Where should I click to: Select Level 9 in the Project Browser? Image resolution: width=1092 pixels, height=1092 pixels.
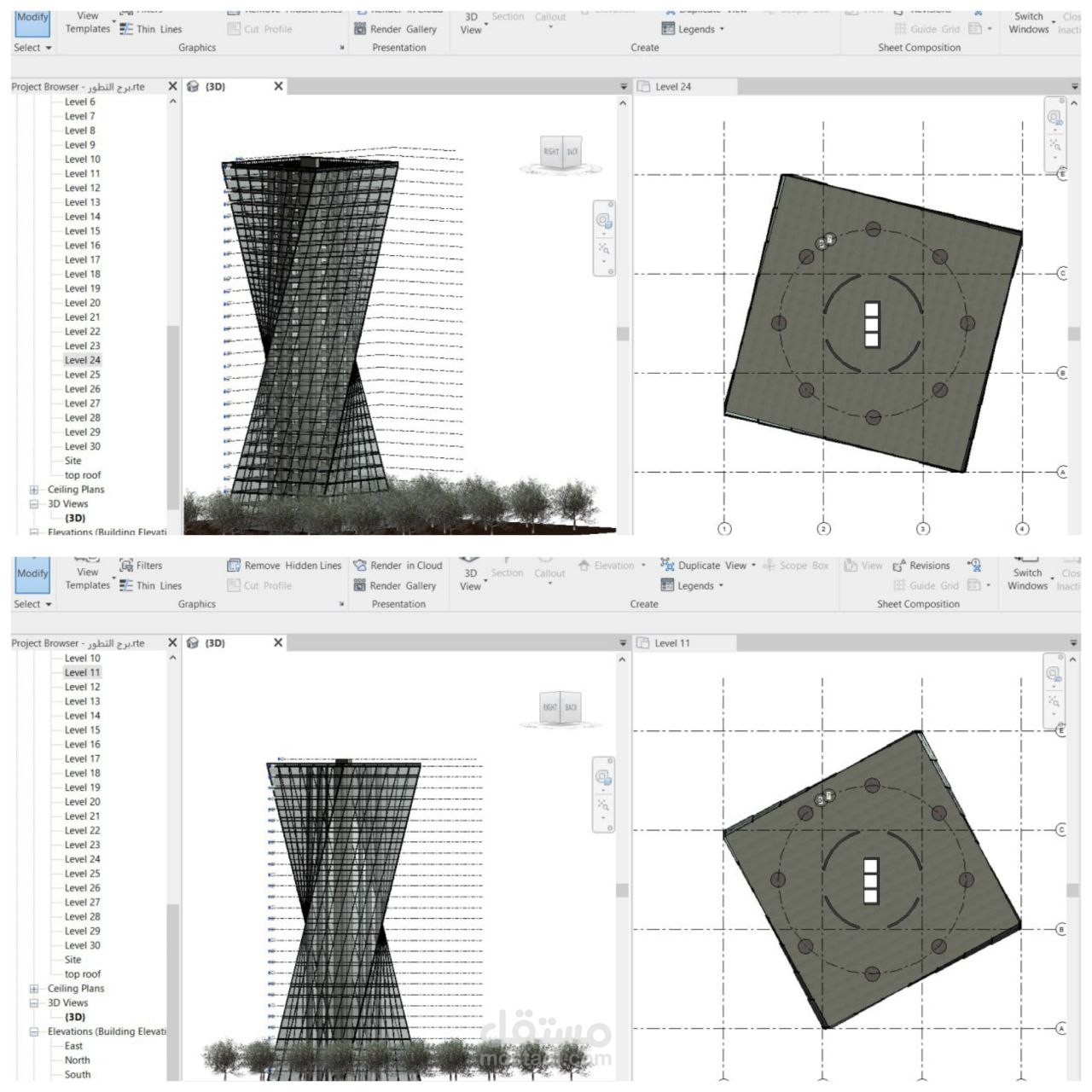click(x=79, y=145)
